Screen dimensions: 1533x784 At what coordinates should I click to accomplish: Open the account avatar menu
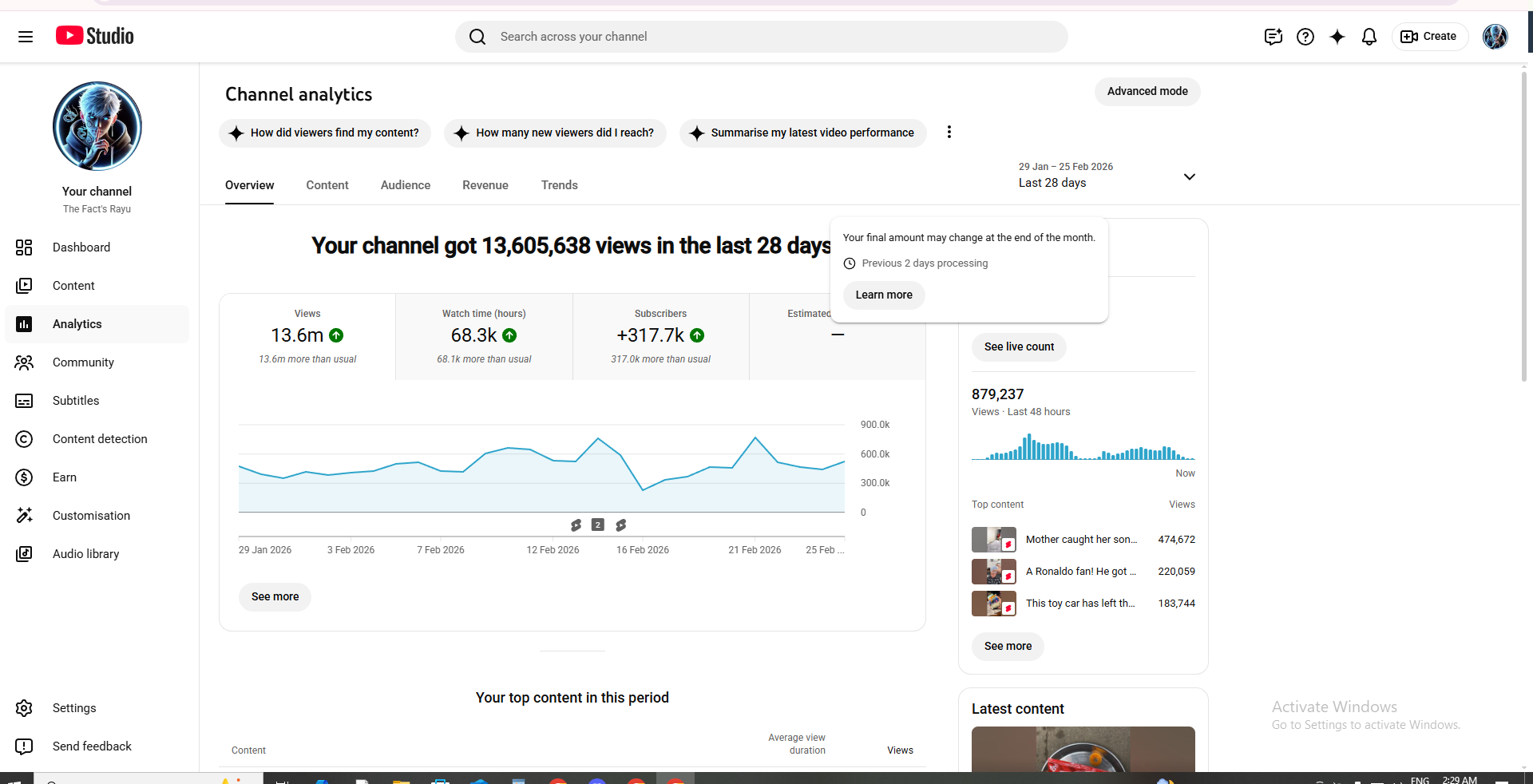click(1494, 37)
